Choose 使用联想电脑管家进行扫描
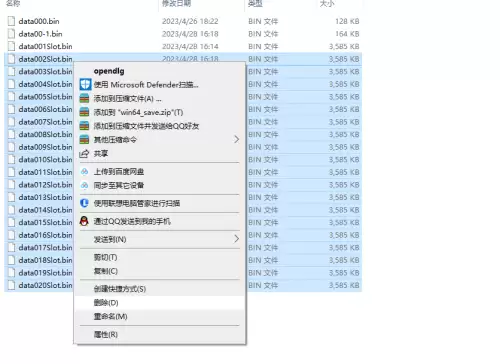This screenshot has height=364, width=500. coord(160,203)
